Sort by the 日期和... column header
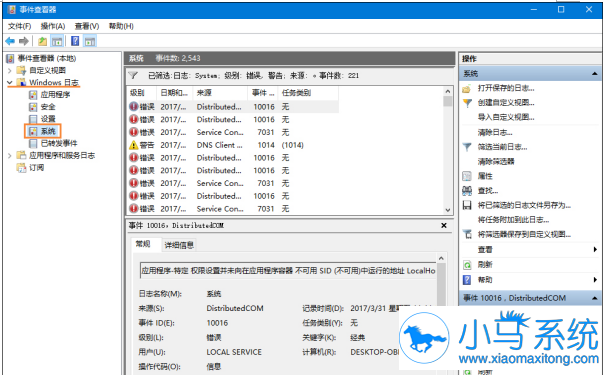The height and width of the screenshot is (375, 604). point(174,93)
